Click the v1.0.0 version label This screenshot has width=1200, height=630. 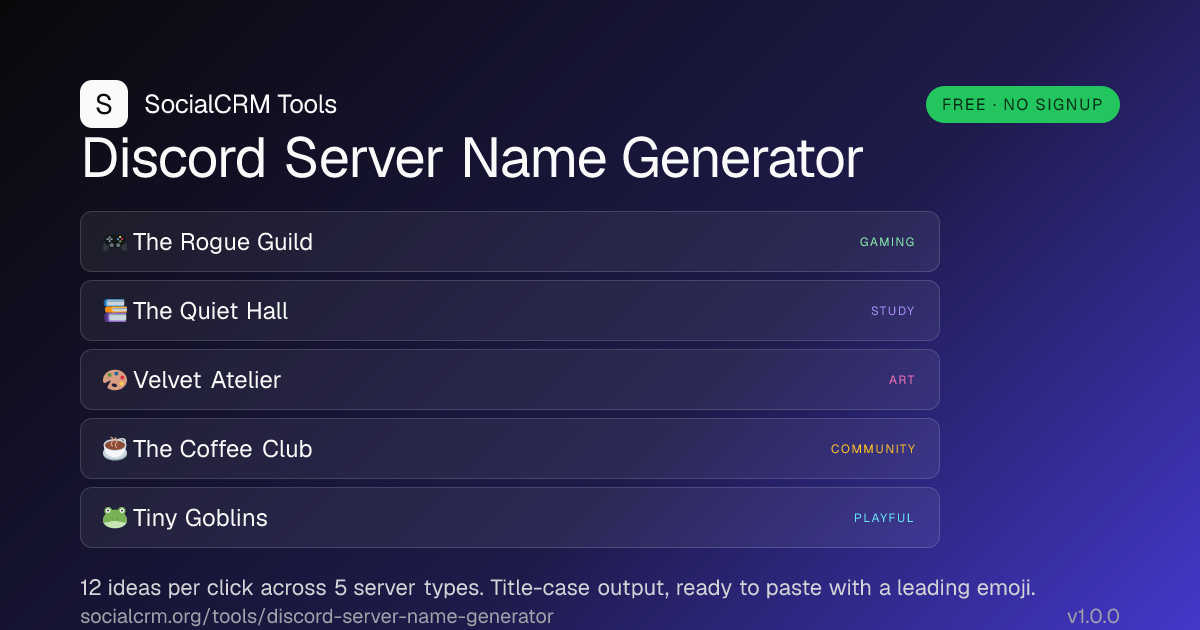1093,616
